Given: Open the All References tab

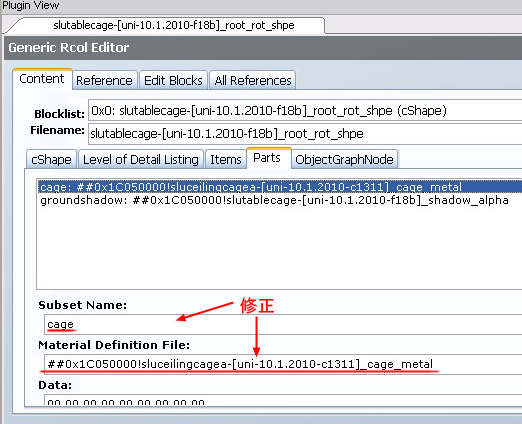Looking at the screenshot, I should coord(253,80).
